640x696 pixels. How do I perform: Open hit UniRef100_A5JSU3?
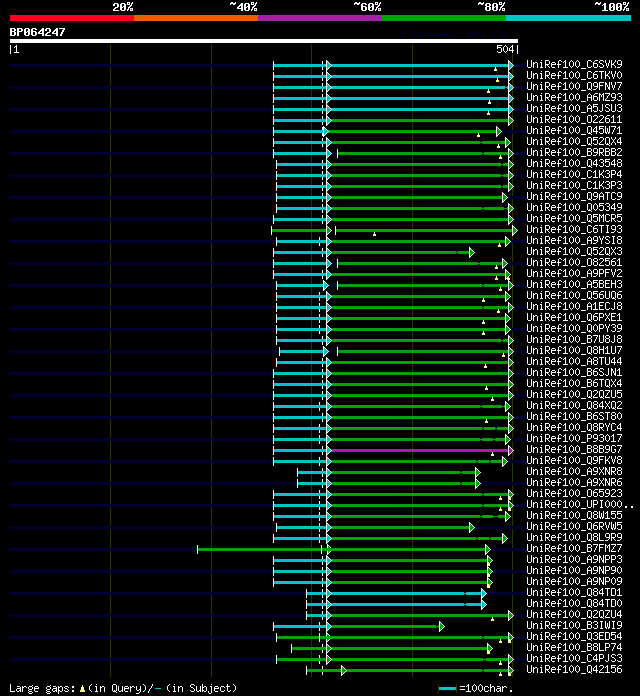(574, 108)
